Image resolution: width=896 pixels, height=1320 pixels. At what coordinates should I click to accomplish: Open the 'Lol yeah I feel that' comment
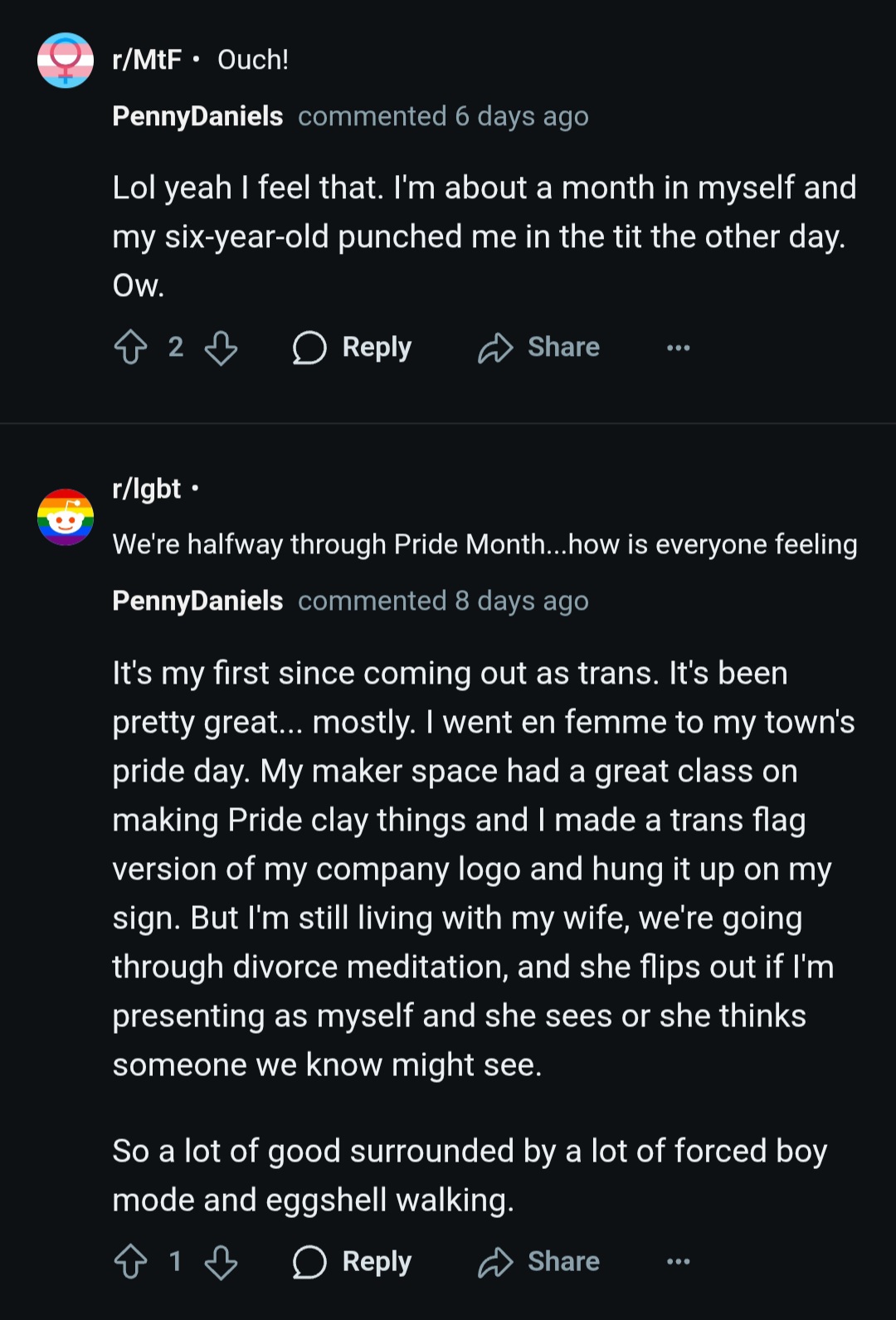click(485, 236)
